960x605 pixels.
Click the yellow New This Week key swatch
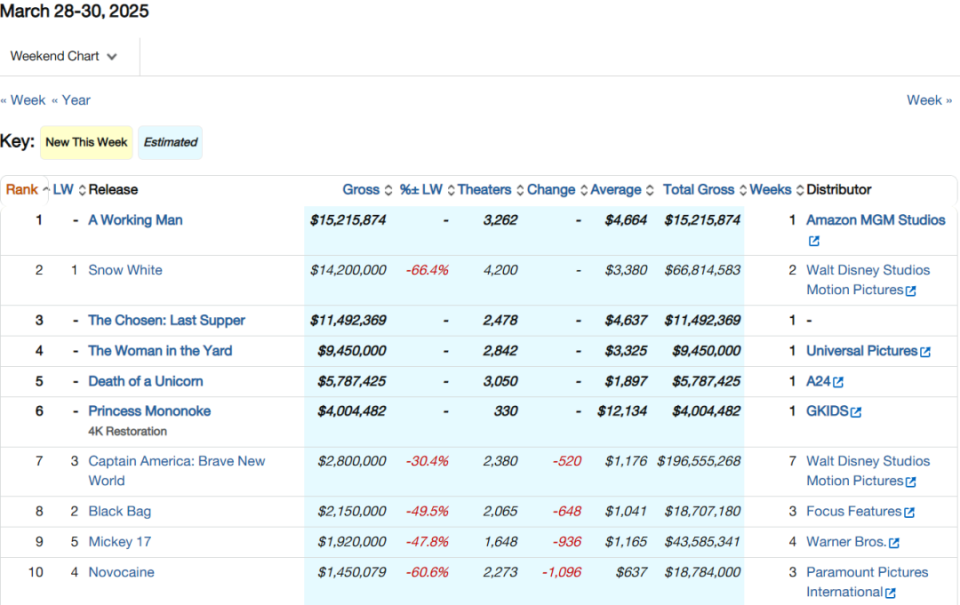(86, 142)
